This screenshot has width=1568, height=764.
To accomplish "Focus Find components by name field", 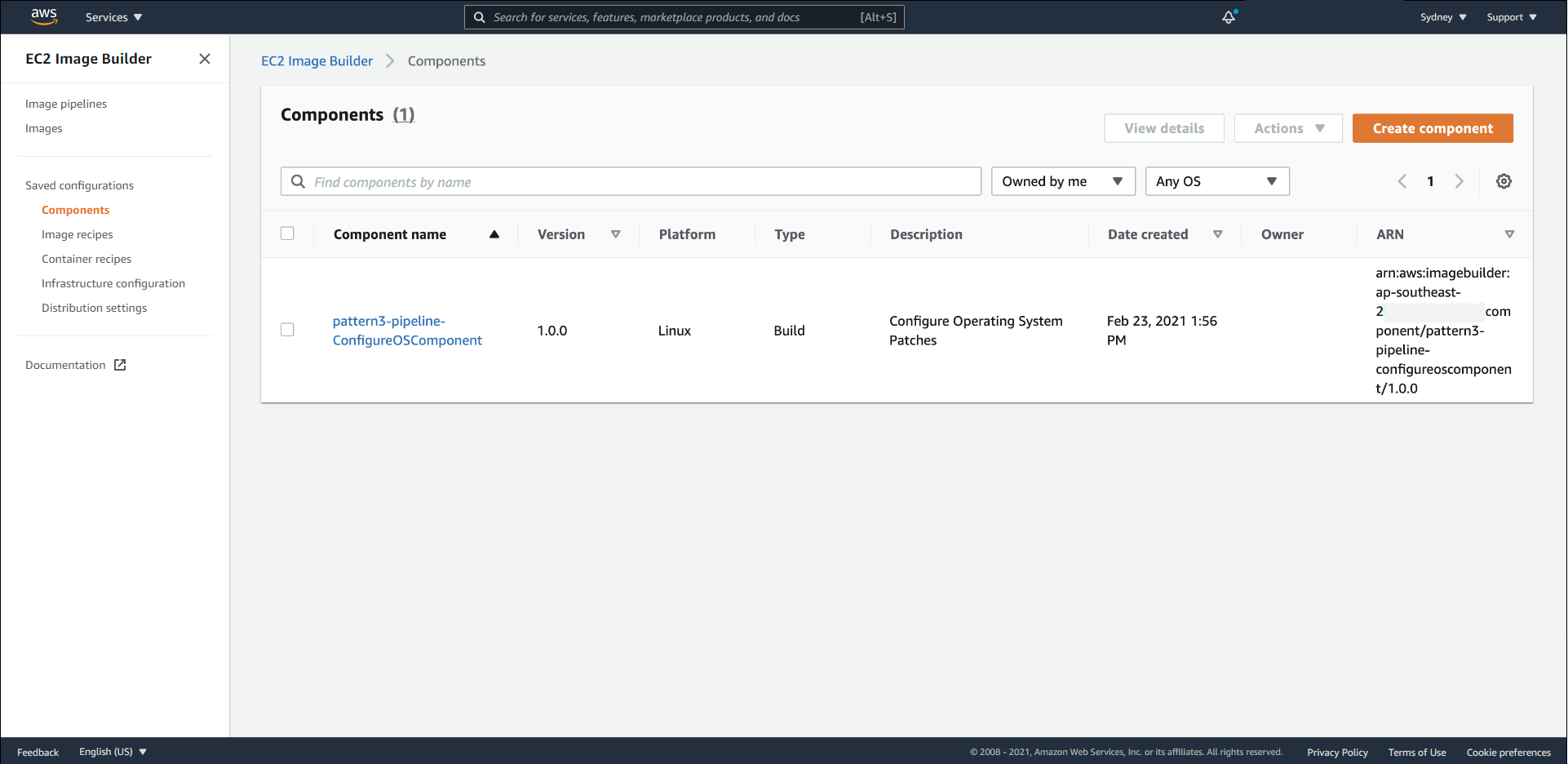I will pos(631,181).
